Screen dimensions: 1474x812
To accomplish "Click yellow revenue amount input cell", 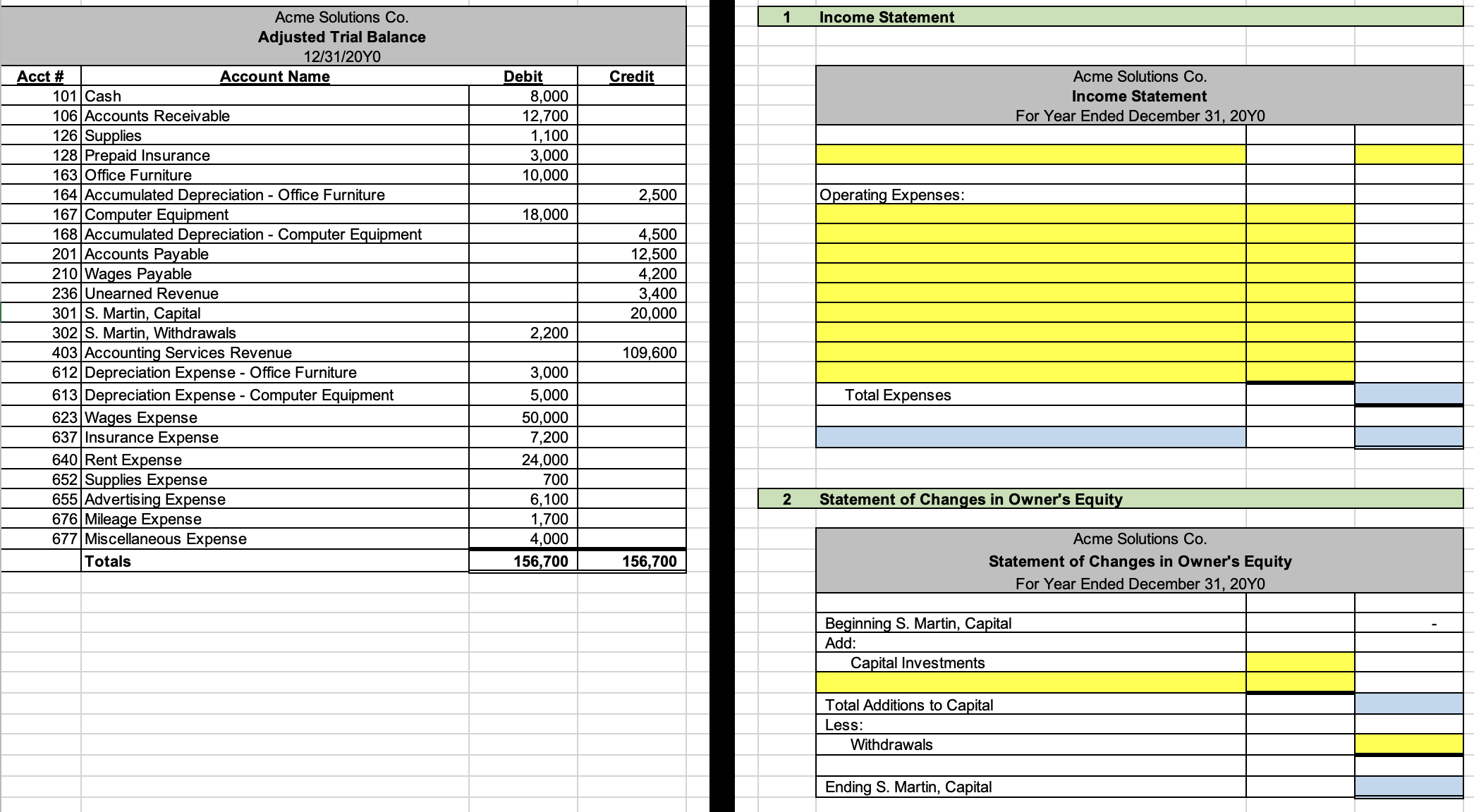I will pyautogui.click(x=1408, y=154).
